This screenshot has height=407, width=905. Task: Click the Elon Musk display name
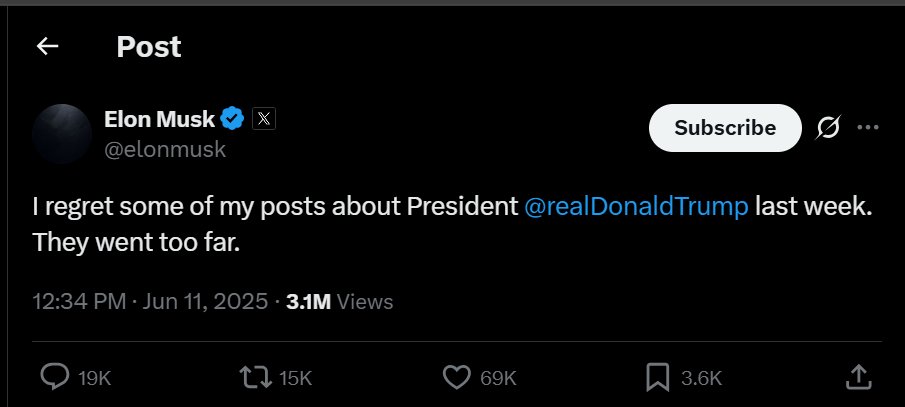(x=159, y=119)
